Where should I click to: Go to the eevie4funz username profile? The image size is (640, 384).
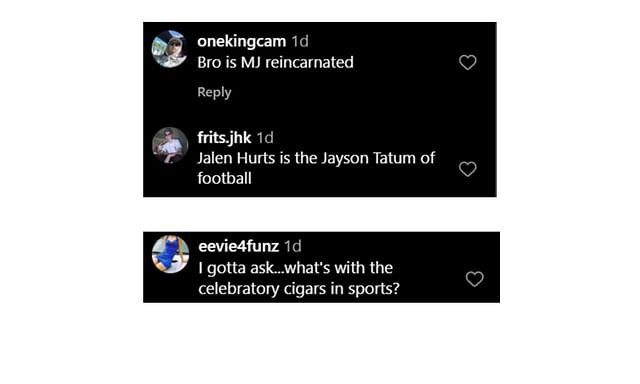[239, 246]
